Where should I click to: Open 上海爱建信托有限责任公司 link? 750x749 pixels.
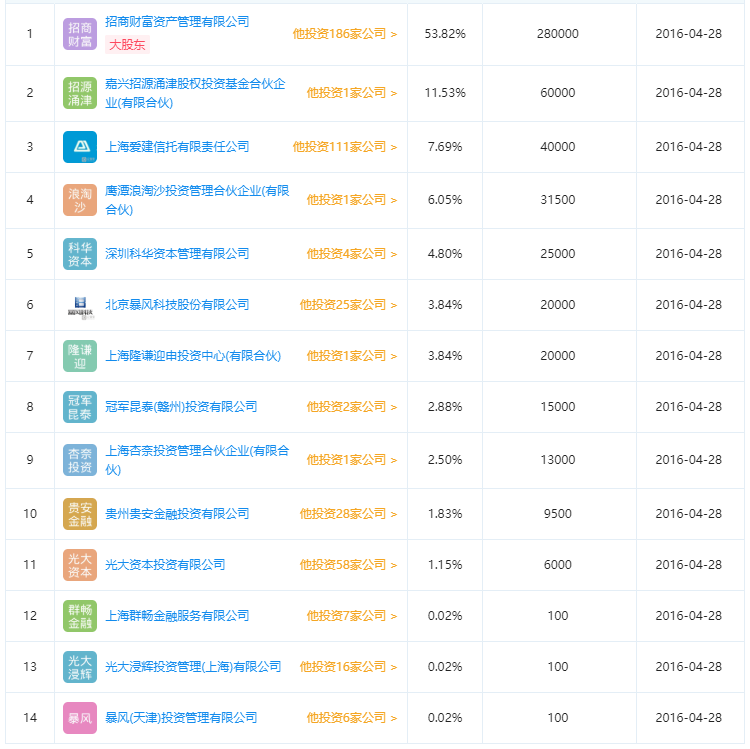[x=177, y=147]
